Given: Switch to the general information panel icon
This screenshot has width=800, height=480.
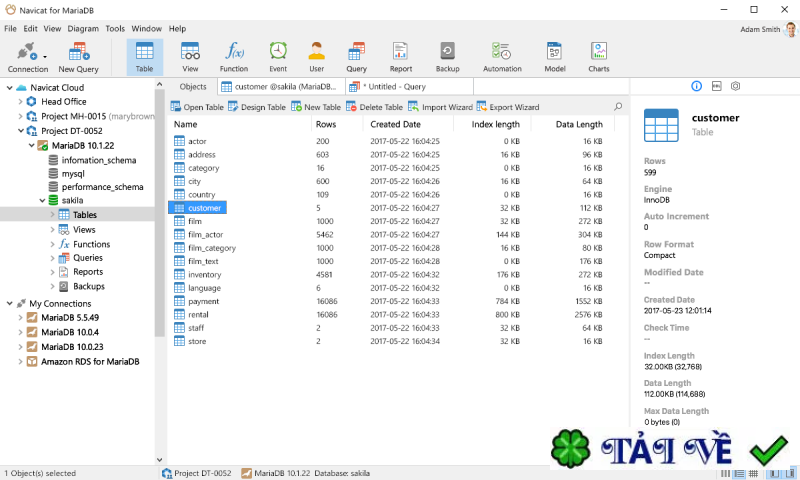Looking at the screenshot, I should 696,86.
